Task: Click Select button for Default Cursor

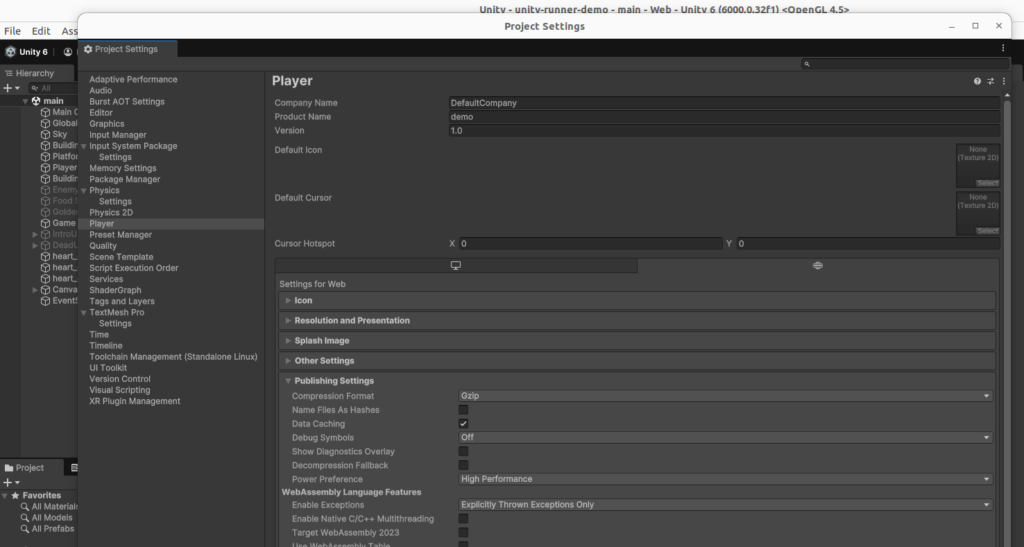Action: [x=987, y=231]
